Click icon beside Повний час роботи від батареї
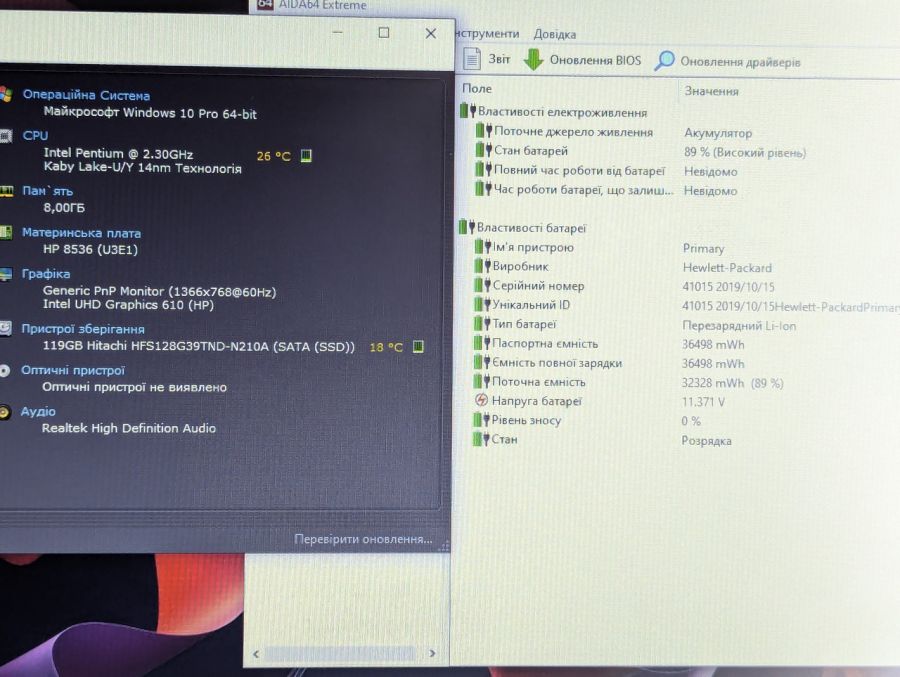This screenshot has height=677, width=900. 484,169
